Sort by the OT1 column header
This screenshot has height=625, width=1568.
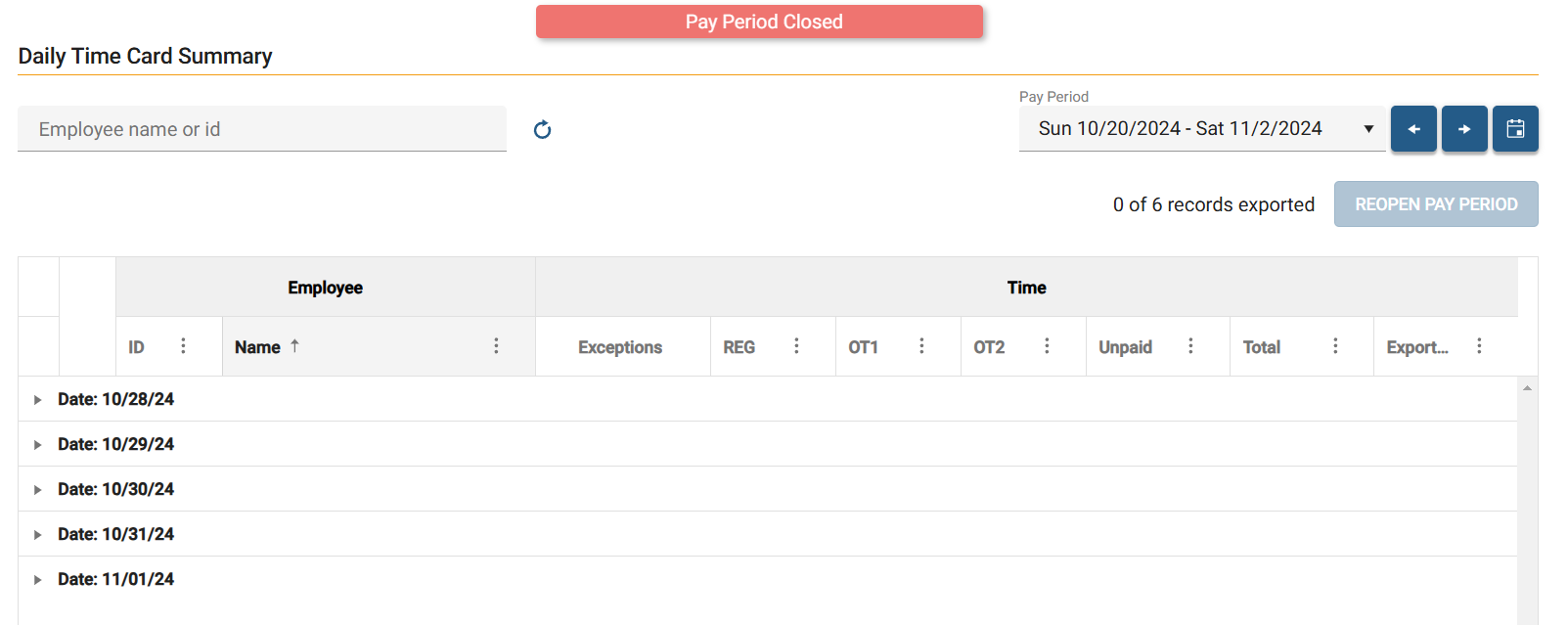pos(863,347)
